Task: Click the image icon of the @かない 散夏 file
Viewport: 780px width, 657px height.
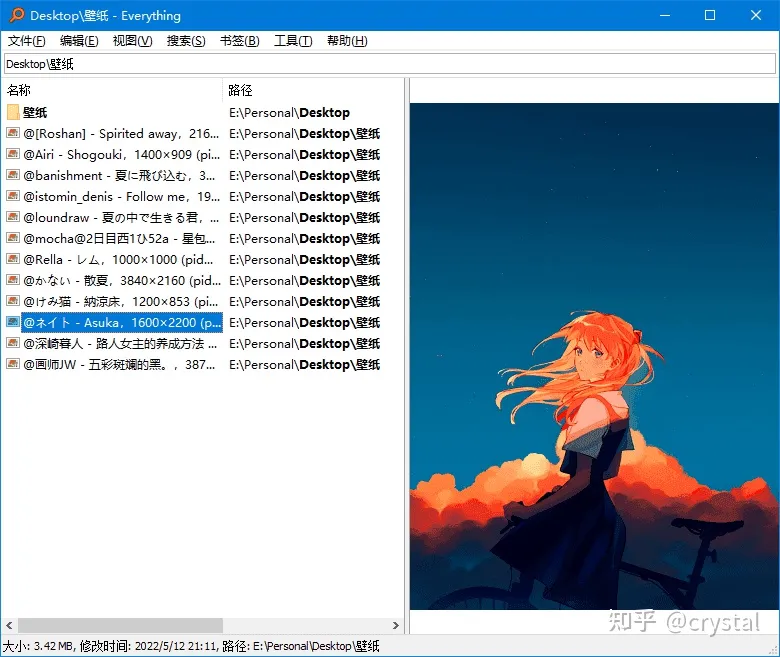Action: tap(13, 280)
